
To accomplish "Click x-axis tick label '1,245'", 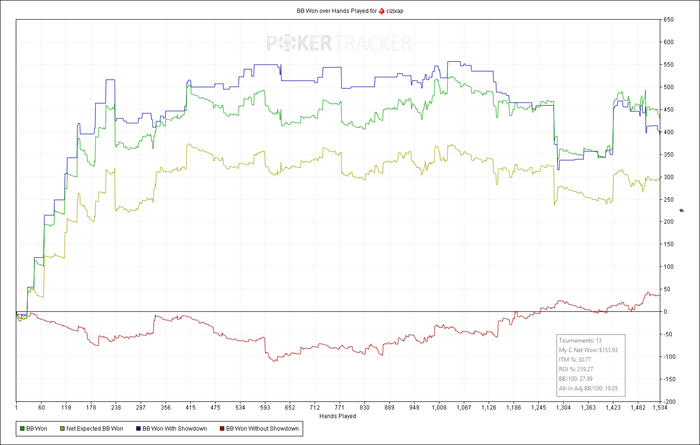I will pos(539,408).
